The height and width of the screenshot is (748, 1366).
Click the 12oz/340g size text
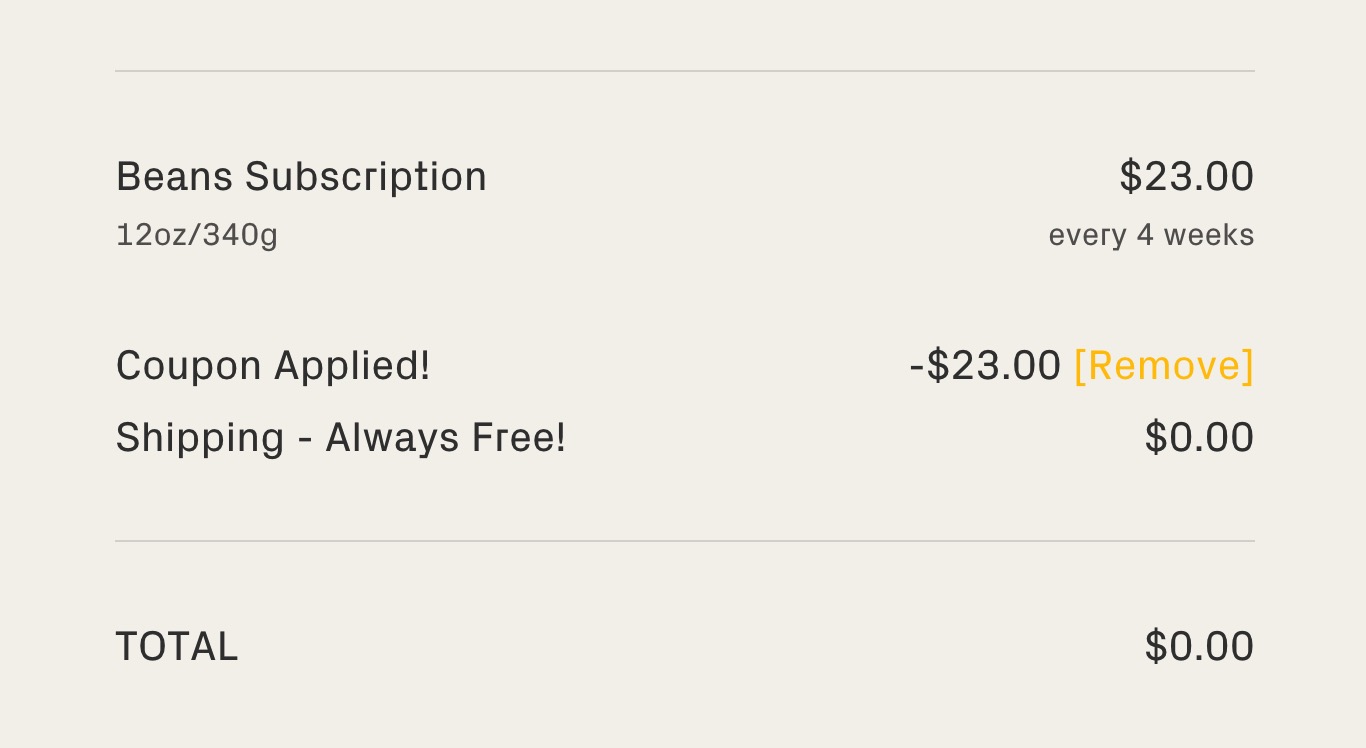(197, 235)
